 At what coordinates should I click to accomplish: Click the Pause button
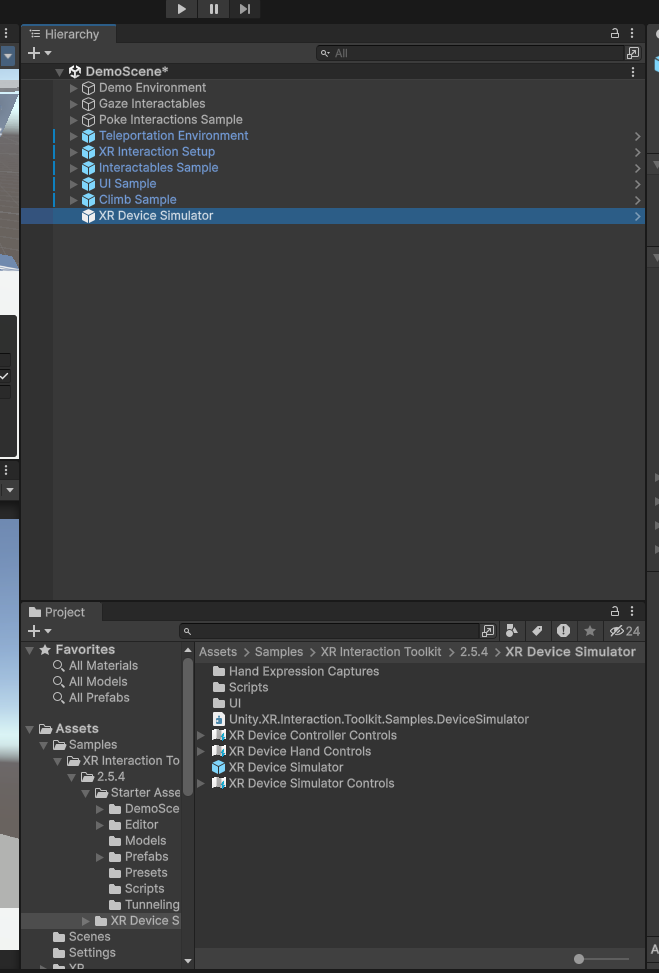click(213, 9)
